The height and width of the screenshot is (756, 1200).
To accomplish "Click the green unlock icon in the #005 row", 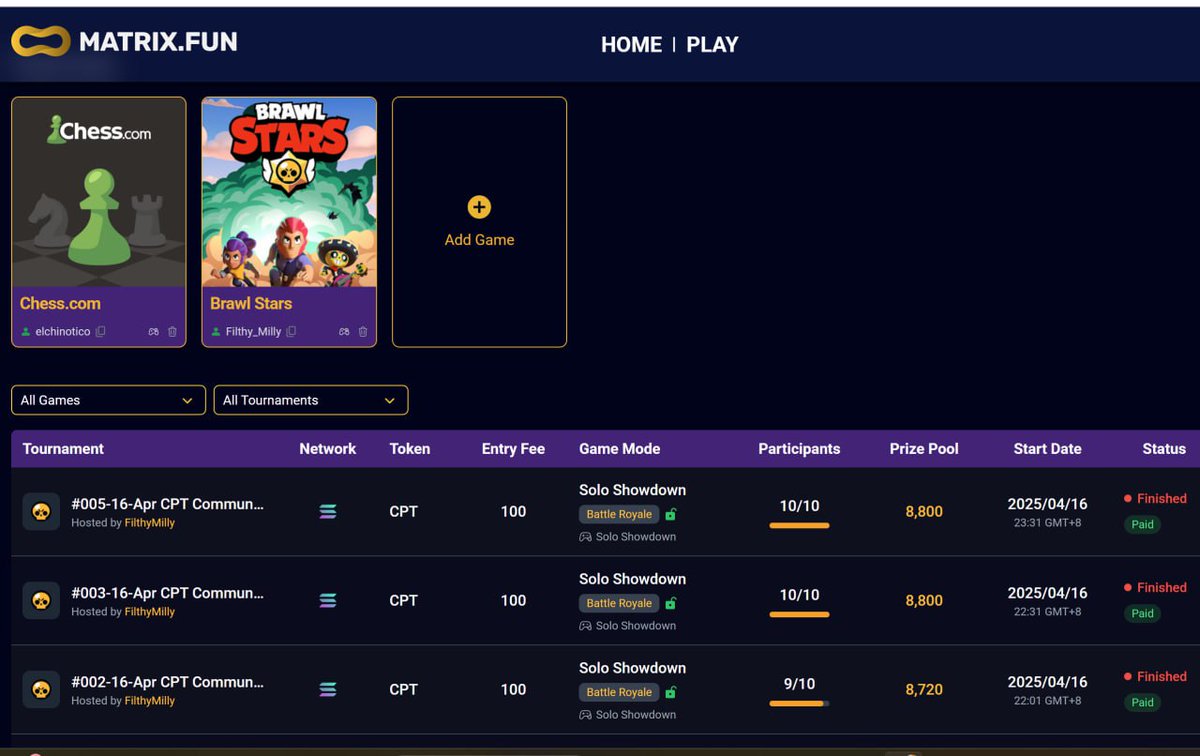I will click(671, 514).
